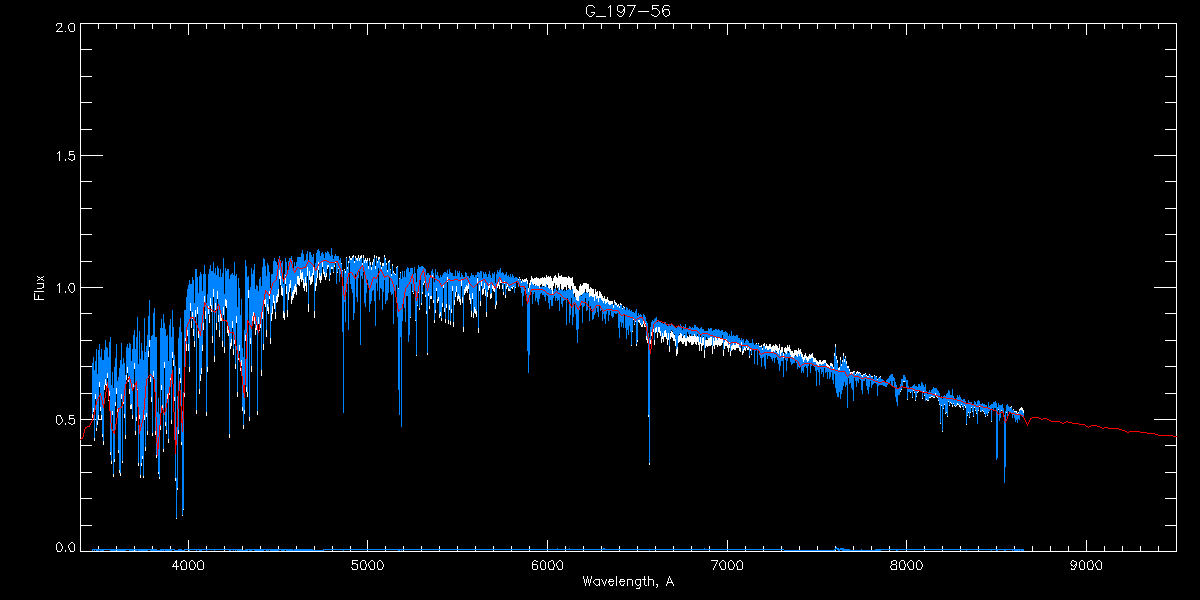Click the Flux y-axis label
The image size is (1200, 600).
pyautogui.click(x=40, y=288)
